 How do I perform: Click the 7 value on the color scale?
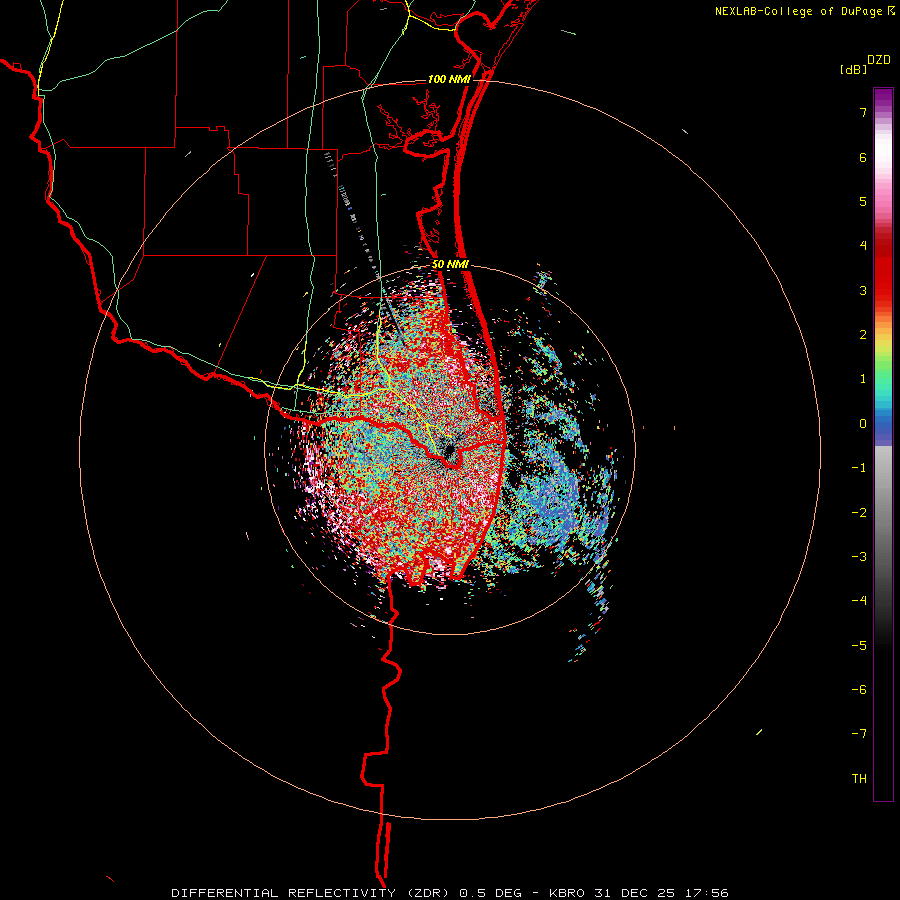pos(862,112)
